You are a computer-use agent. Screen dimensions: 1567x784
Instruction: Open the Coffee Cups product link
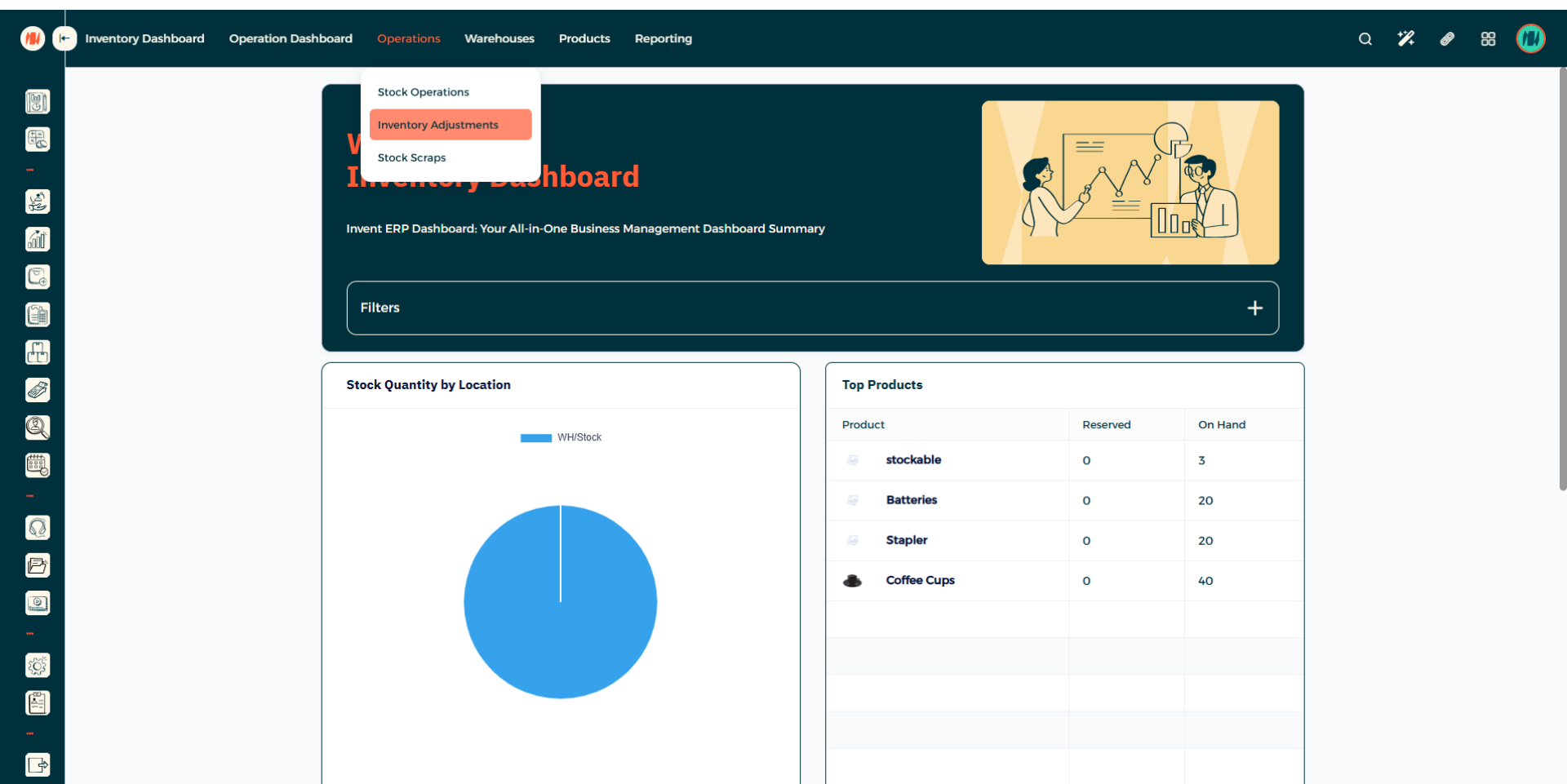tap(920, 580)
